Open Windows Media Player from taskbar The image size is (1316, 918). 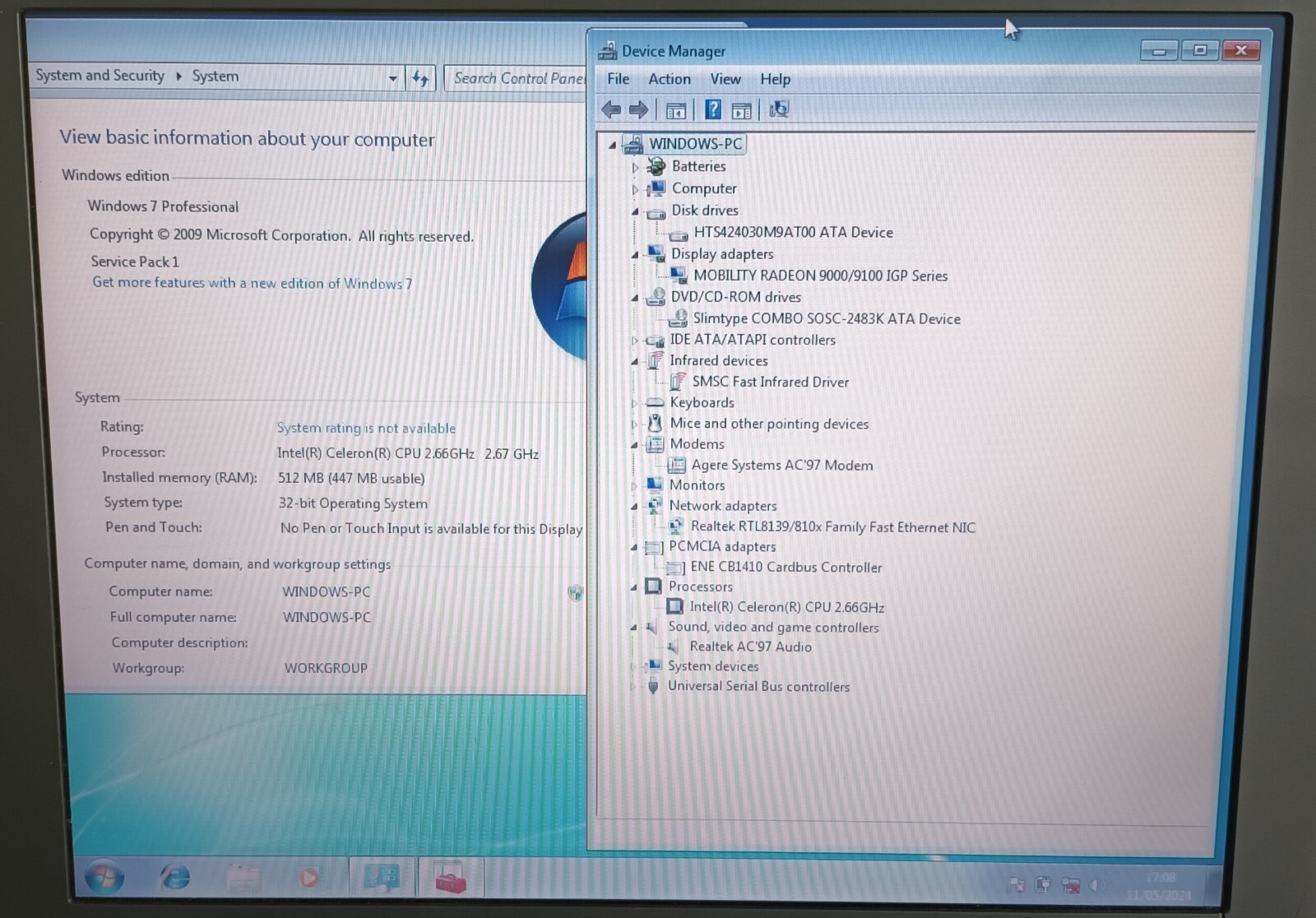309,879
